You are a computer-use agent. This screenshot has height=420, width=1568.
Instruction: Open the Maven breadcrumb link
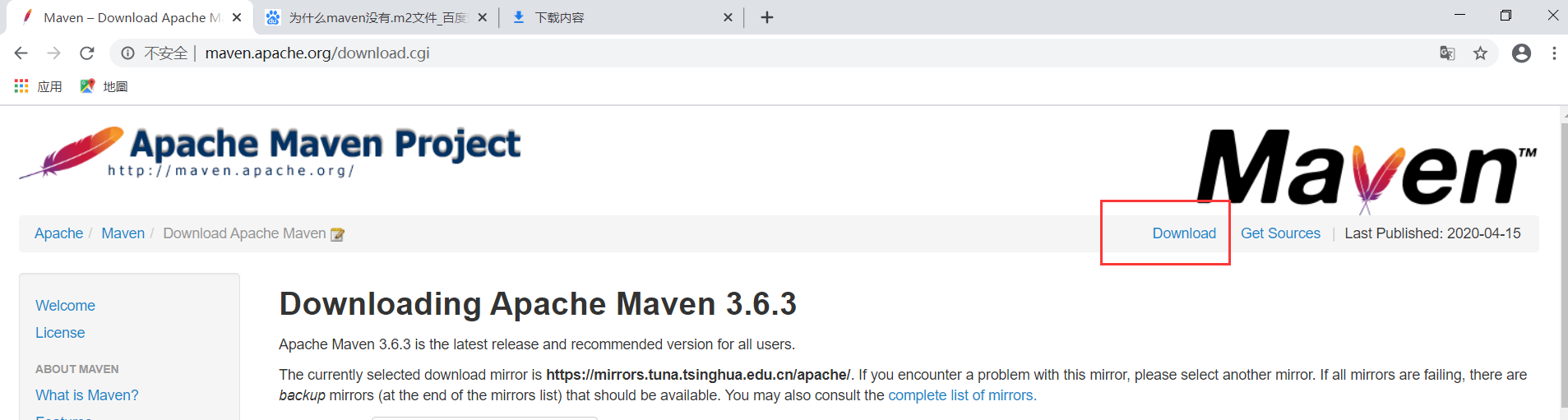coord(123,233)
